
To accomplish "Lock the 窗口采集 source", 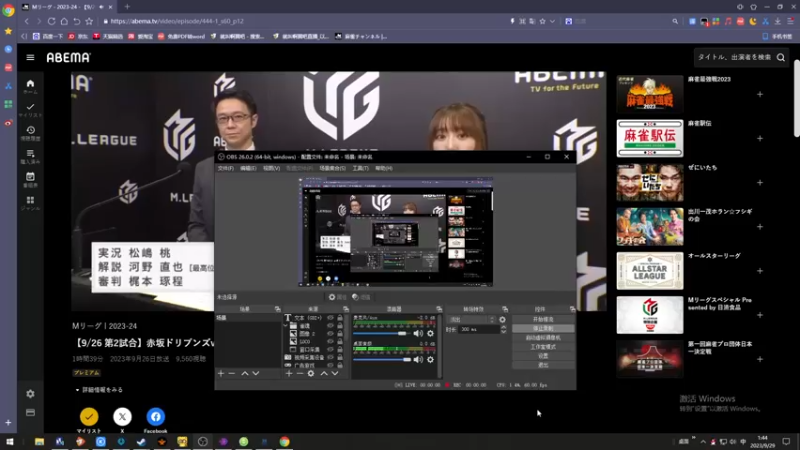I will [340, 349].
